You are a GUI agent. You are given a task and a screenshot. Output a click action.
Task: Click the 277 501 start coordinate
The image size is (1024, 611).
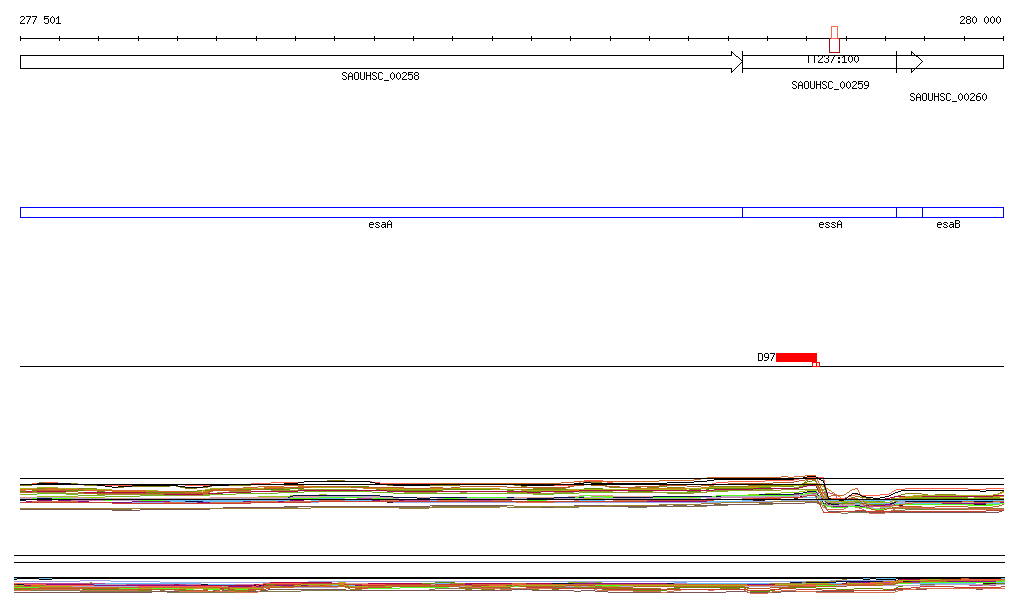[40, 20]
